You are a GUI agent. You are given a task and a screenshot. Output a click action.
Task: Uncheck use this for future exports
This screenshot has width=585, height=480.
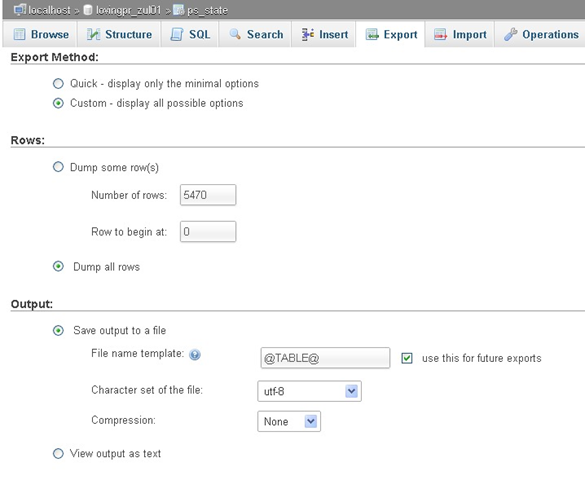point(407,358)
